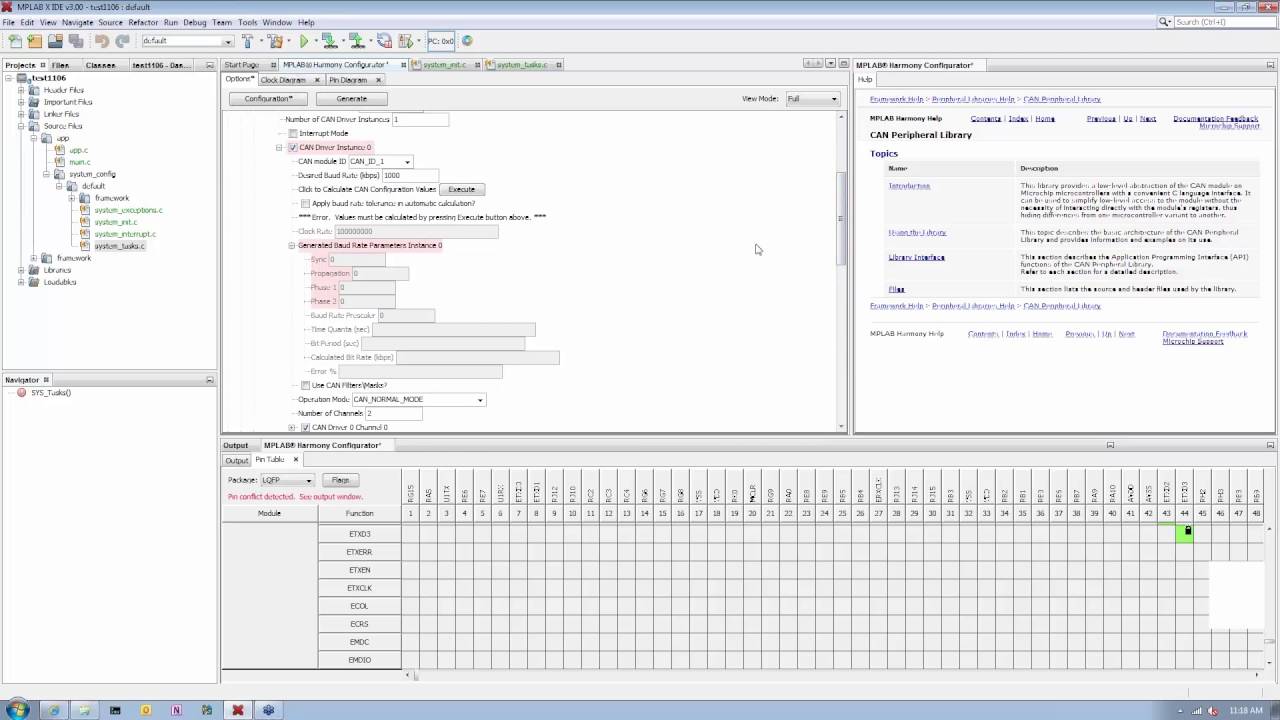
Task: Click the Open Project toolbar icon
Action: click(55, 41)
